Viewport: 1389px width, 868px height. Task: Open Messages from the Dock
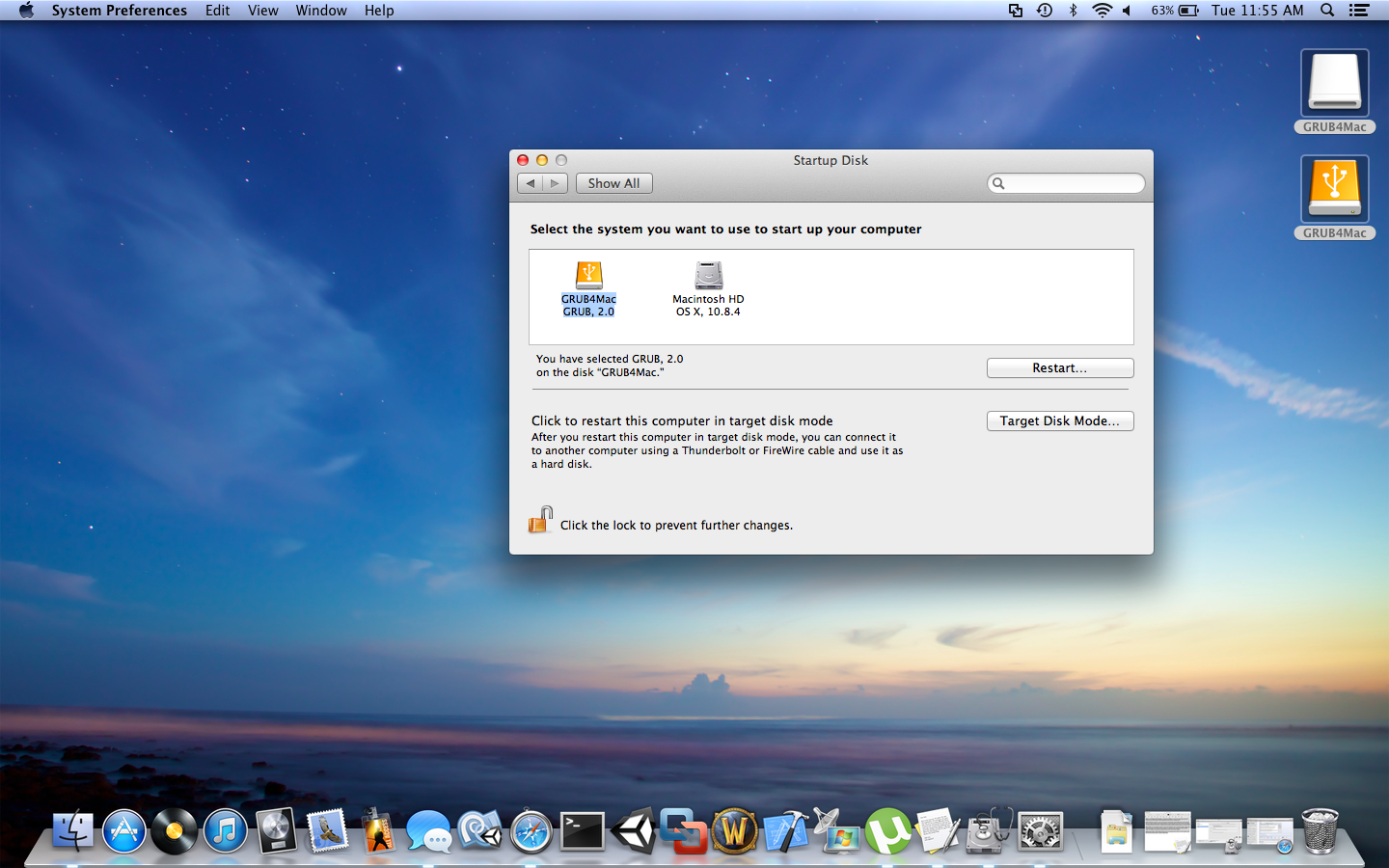point(428,830)
